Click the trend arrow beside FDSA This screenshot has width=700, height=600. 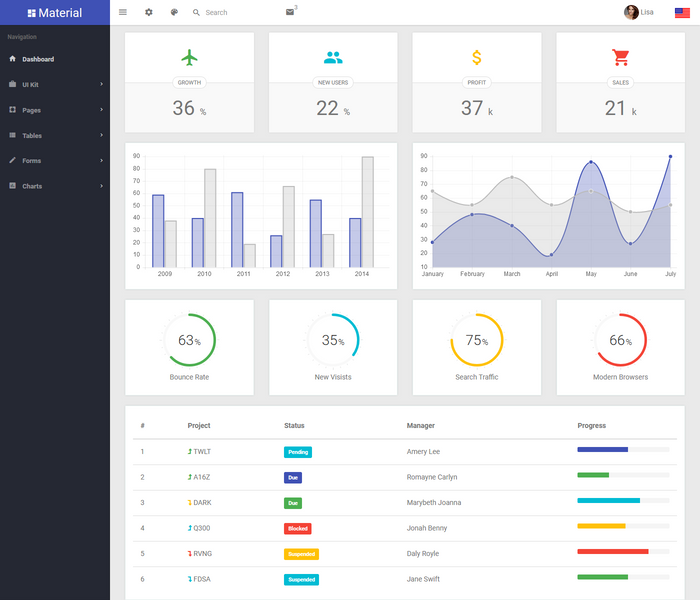tap(190, 579)
